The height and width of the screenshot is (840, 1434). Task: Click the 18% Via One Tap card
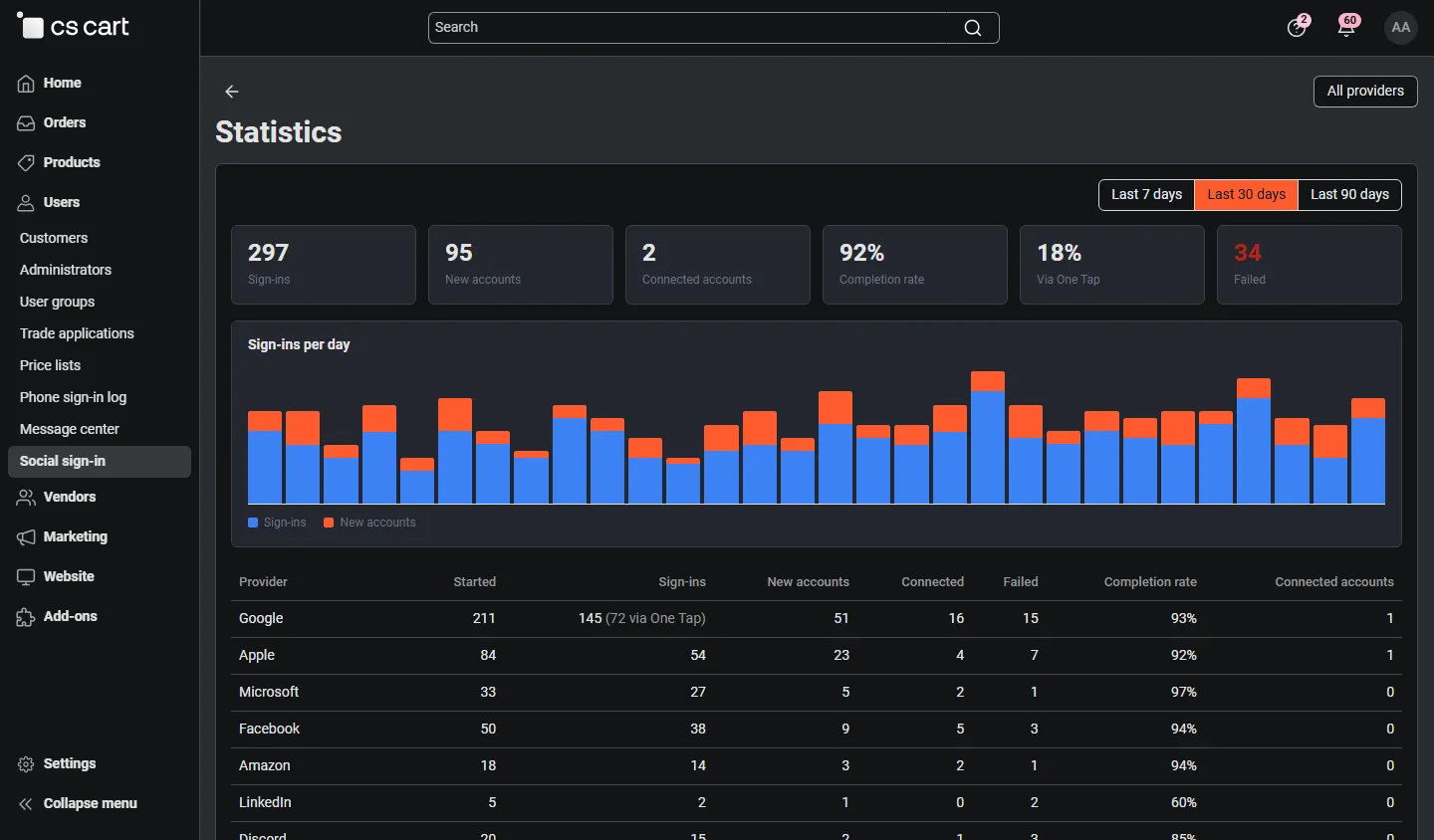click(1112, 265)
